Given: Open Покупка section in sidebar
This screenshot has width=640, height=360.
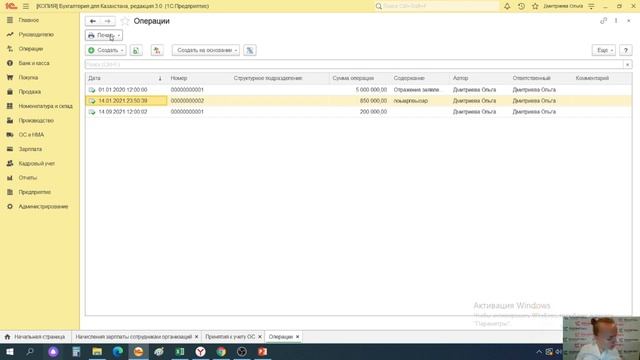Looking at the screenshot, I should [x=28, y=77].
